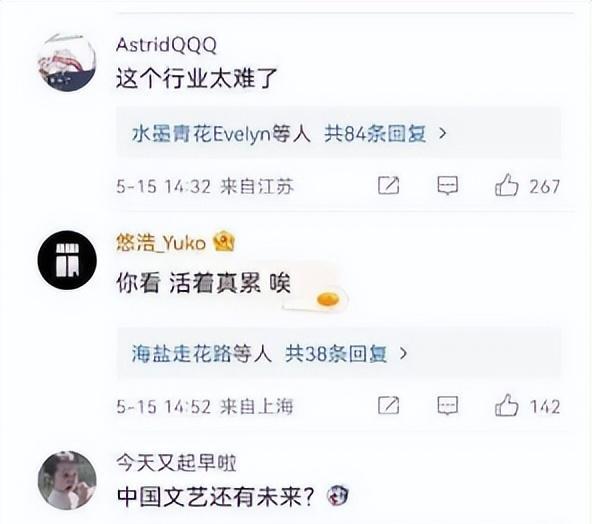Screen dimensions: 592x524
Task: Open 海盐走花路等人 reply thread
Action: (x=202, y=354)
